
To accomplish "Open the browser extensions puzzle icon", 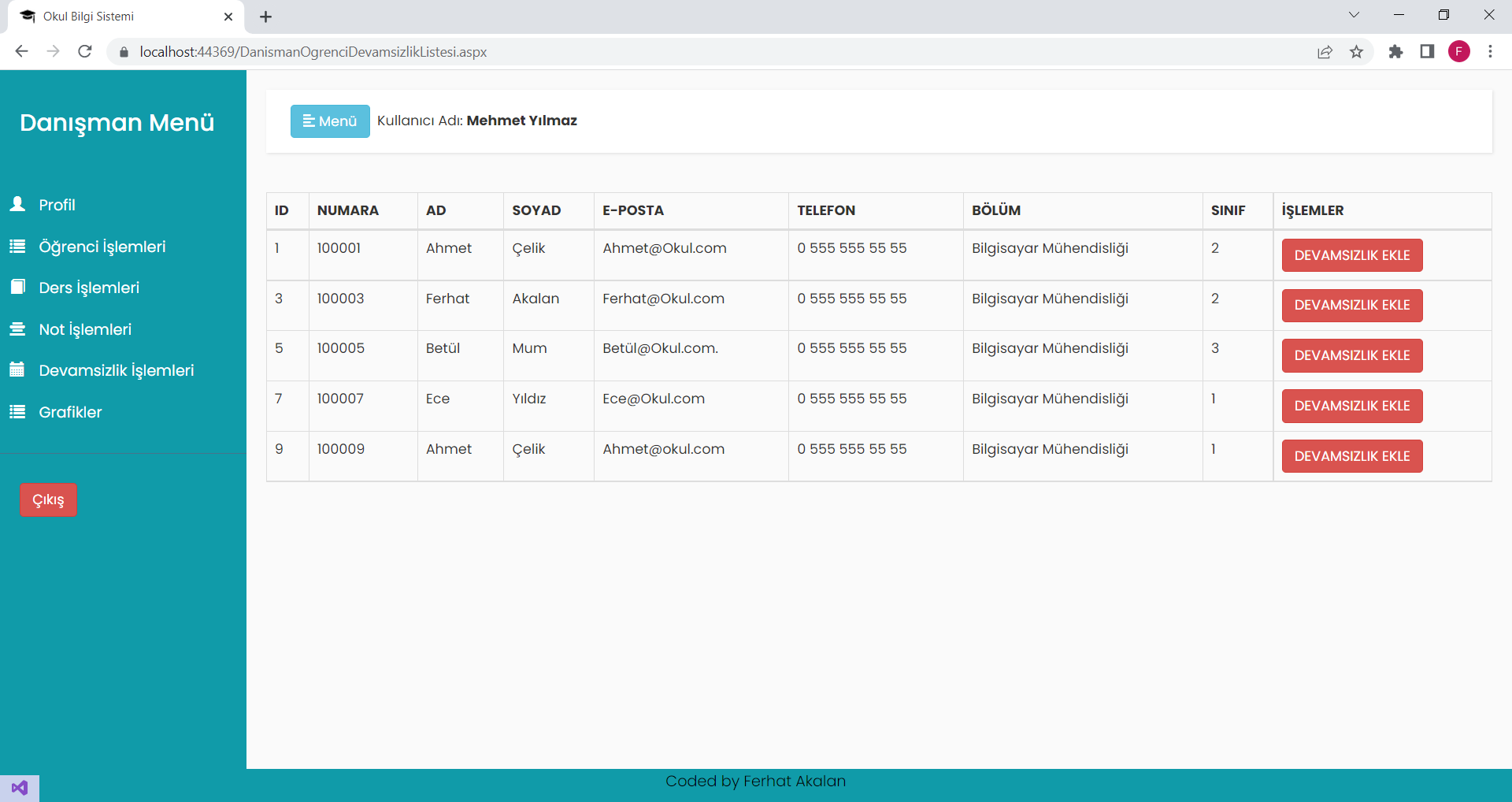I will coord(1395,51).
